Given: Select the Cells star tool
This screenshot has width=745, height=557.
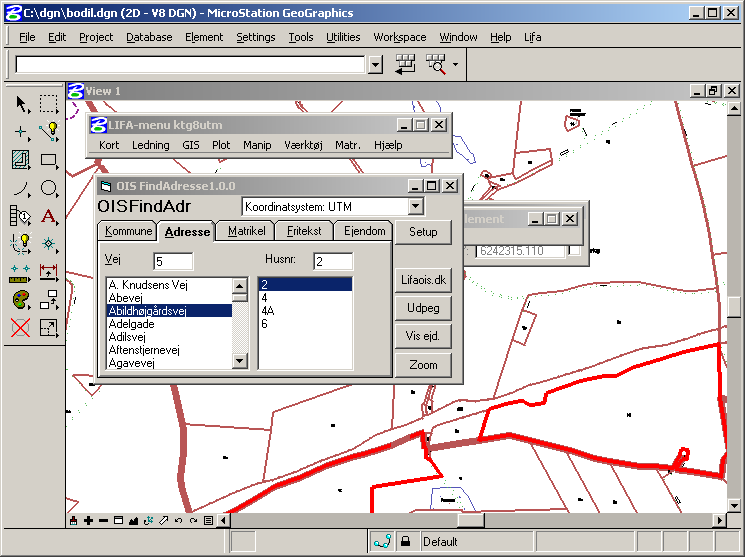Looking at the screenshot, I should 48,244.
